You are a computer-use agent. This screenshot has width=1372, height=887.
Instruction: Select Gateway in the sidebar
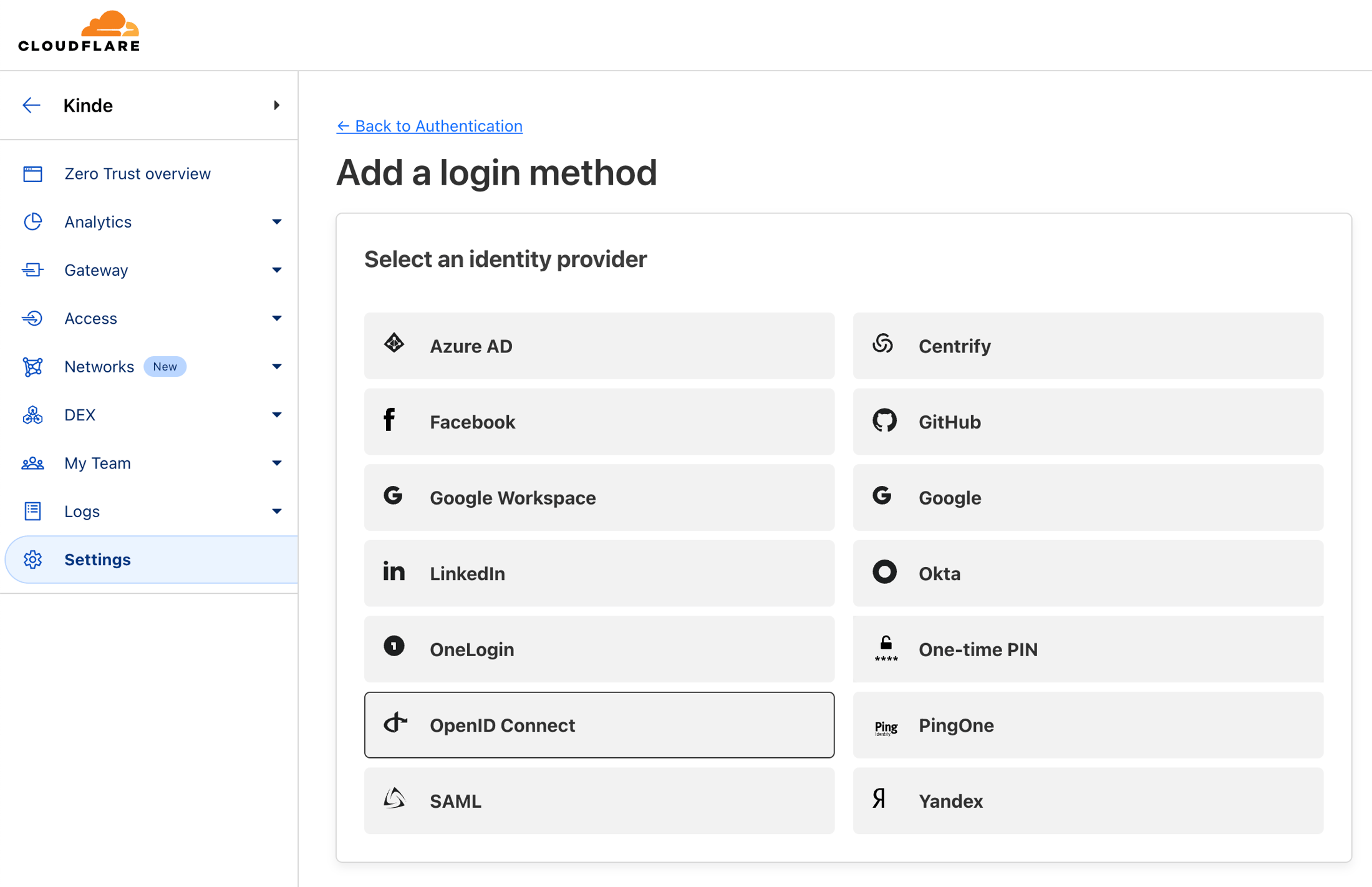(x=96, y=270)
